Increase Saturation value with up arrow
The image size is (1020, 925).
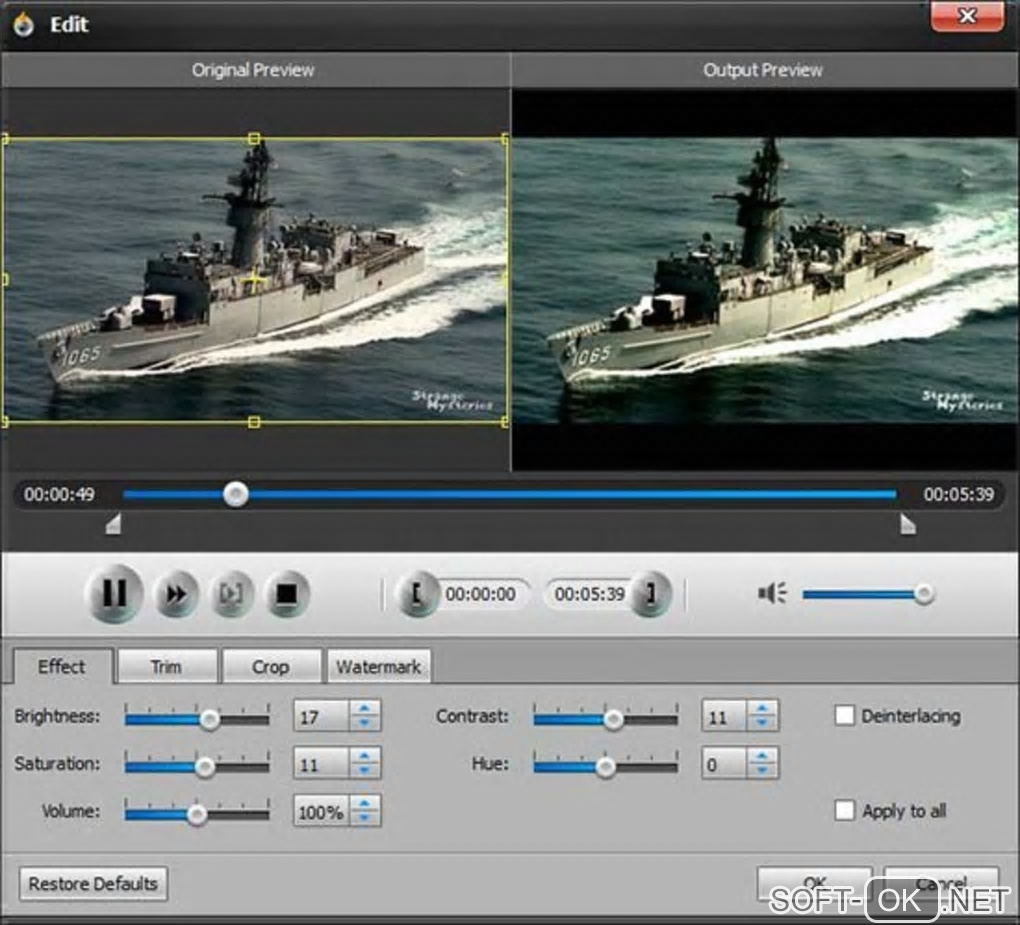point(365,756)
